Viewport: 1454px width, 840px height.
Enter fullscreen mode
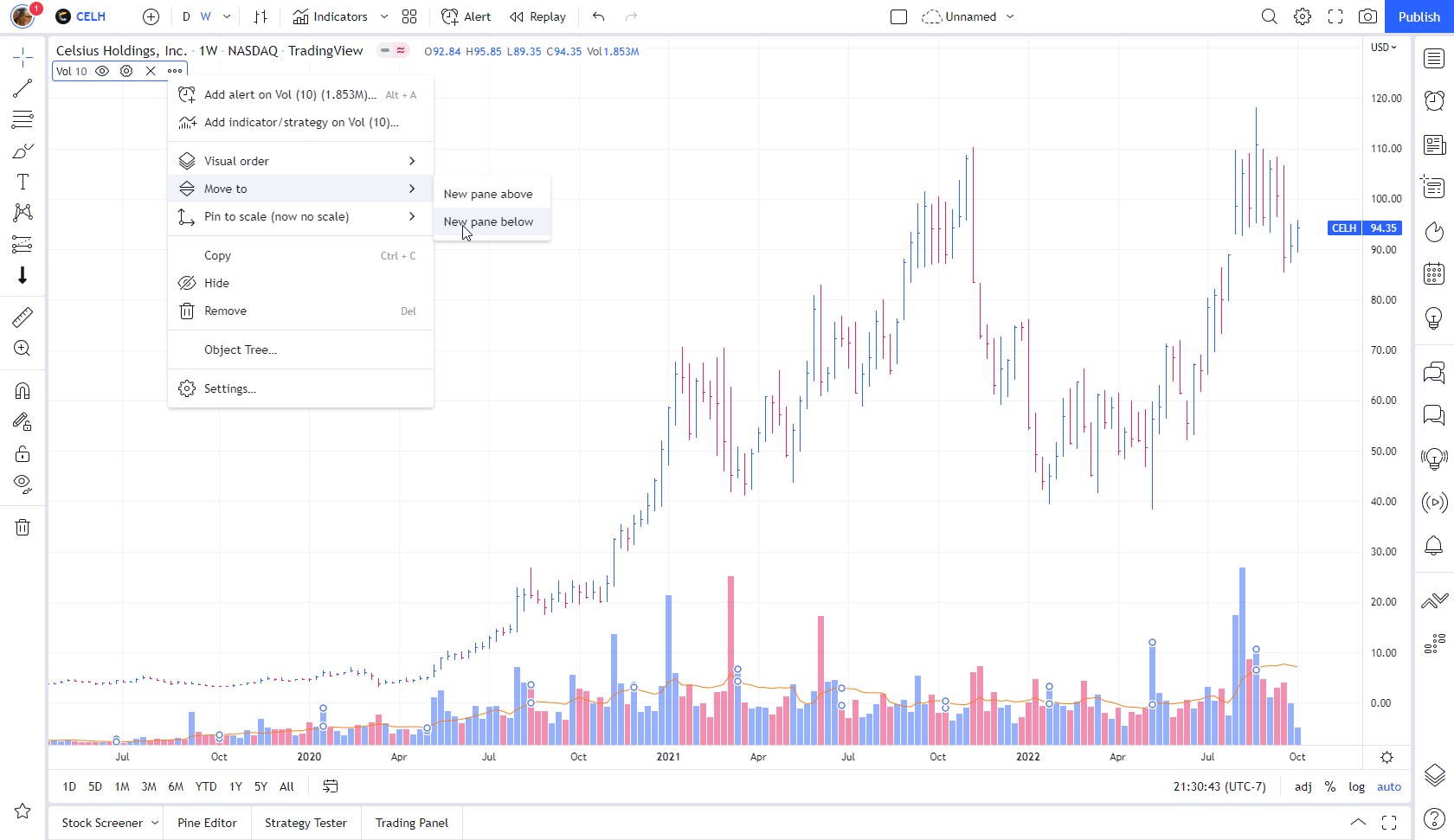[1335, 16]
